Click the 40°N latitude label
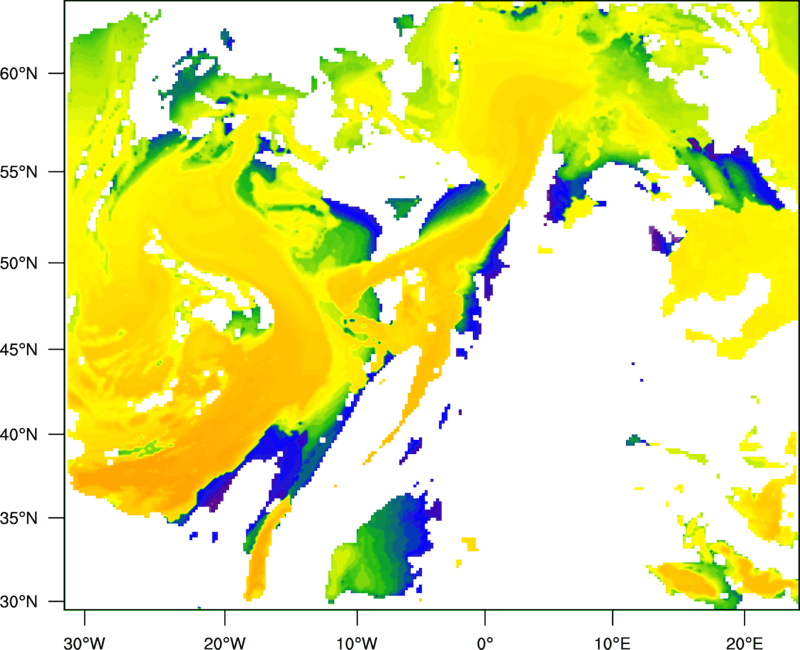The width and height of the screenshot is (800, 650). [19, 435]
